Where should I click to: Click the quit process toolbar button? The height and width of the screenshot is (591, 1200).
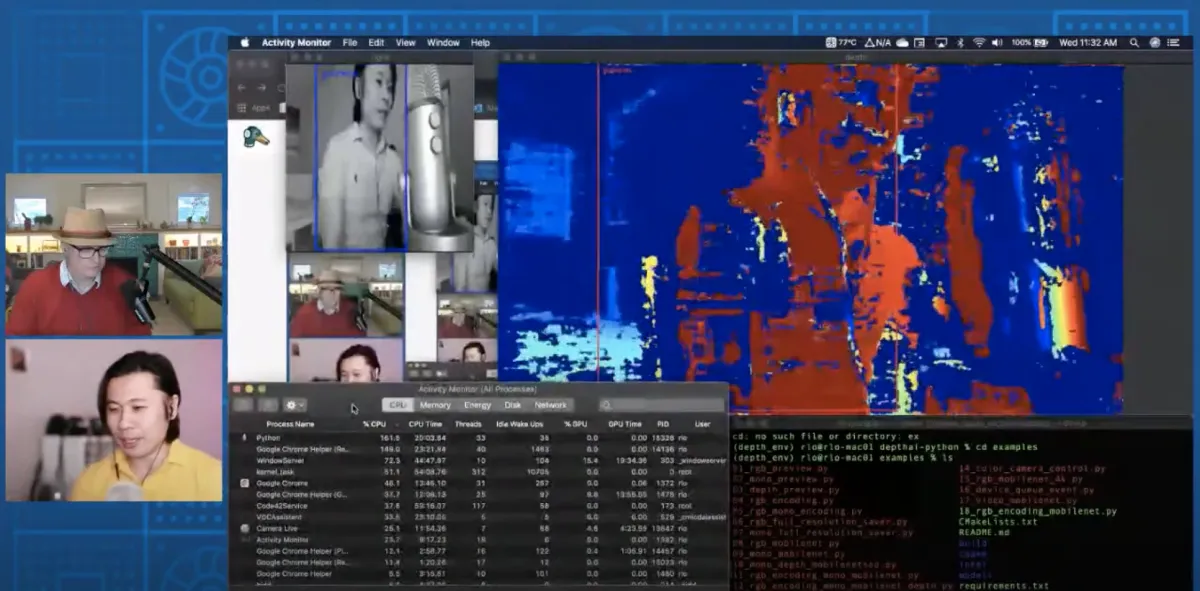[243, 405]
